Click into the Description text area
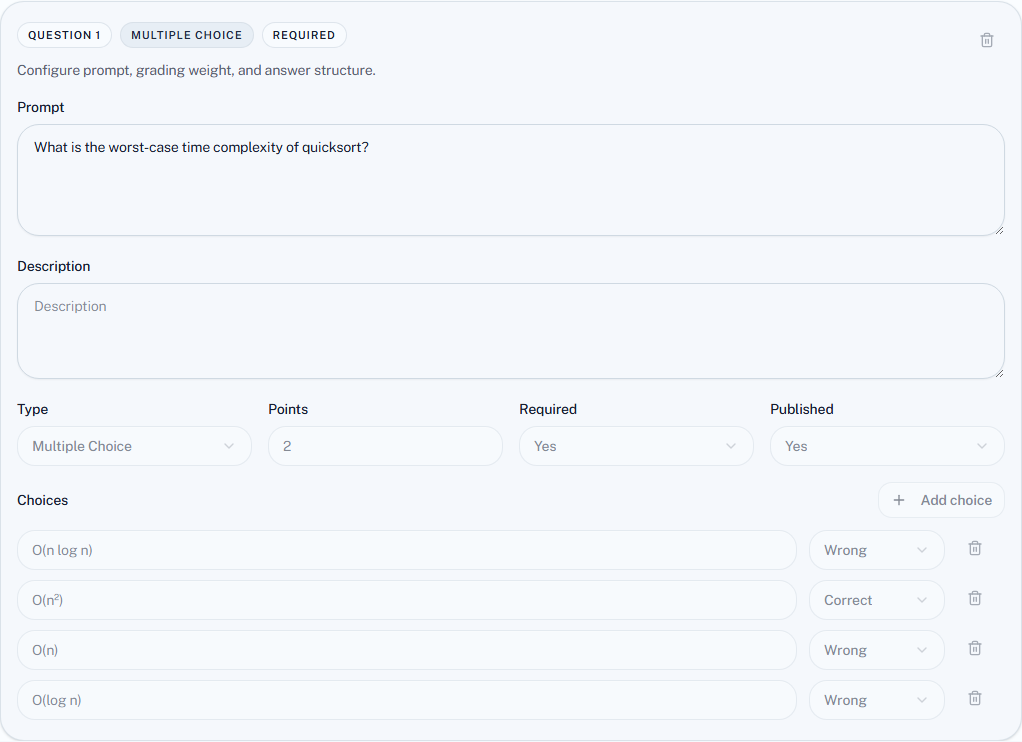This screenshot has height=742, width=1022. 511,331
